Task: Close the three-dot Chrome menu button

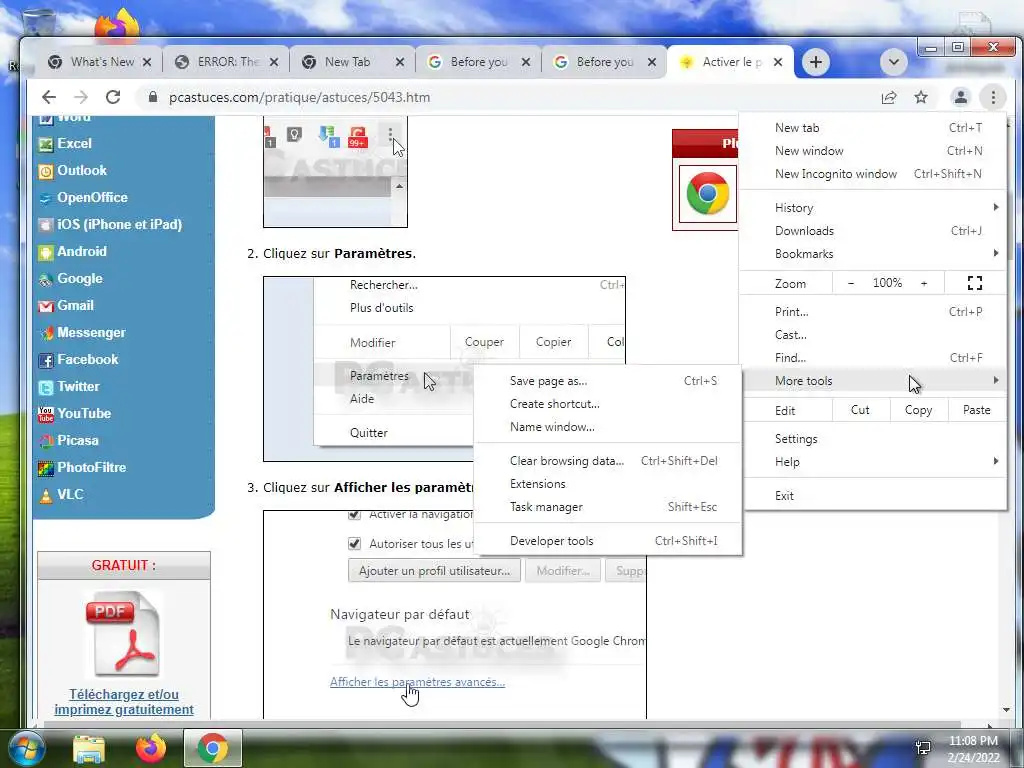Action: pos(993,97)
